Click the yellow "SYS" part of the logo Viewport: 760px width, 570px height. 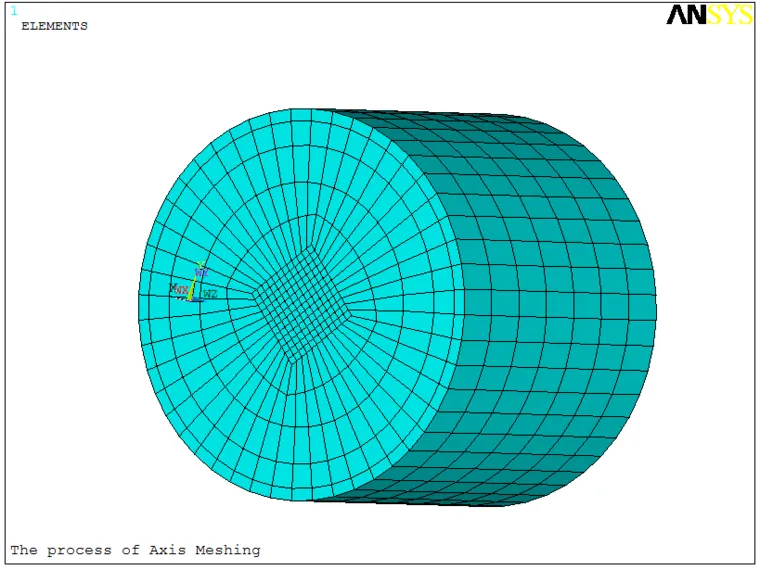click(x=731, y=15)
